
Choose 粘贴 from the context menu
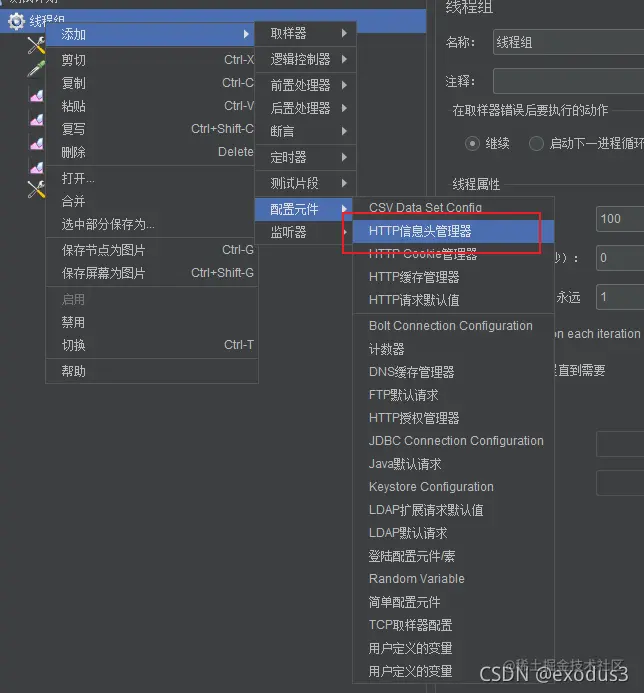(152, 106)
